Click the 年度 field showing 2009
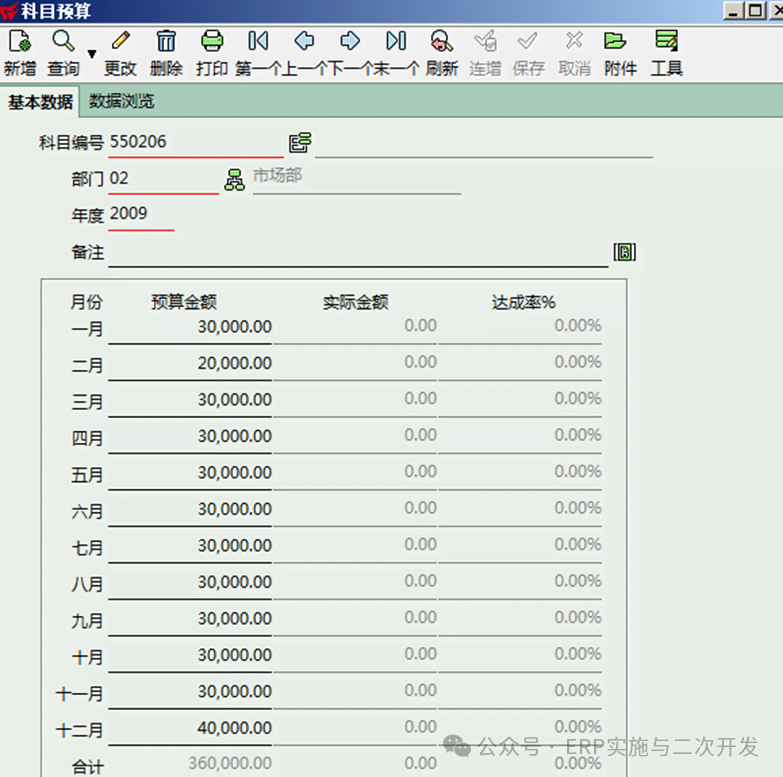This screenshot has width=783, height=777. coord(141,214)
